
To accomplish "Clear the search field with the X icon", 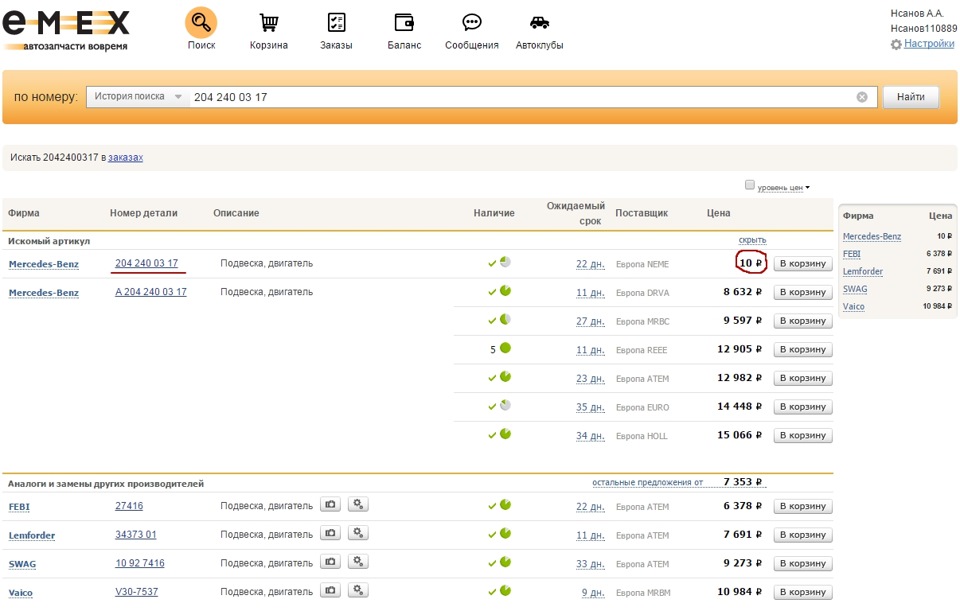I will pos(862,97).
